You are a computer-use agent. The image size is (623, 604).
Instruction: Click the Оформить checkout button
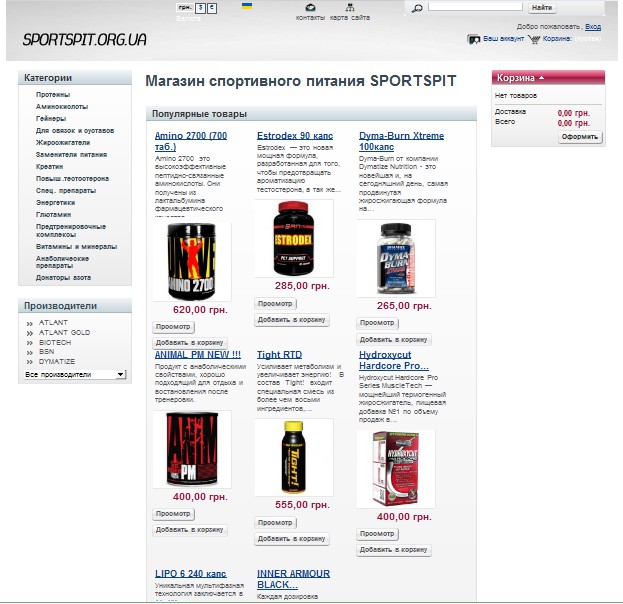580,137
